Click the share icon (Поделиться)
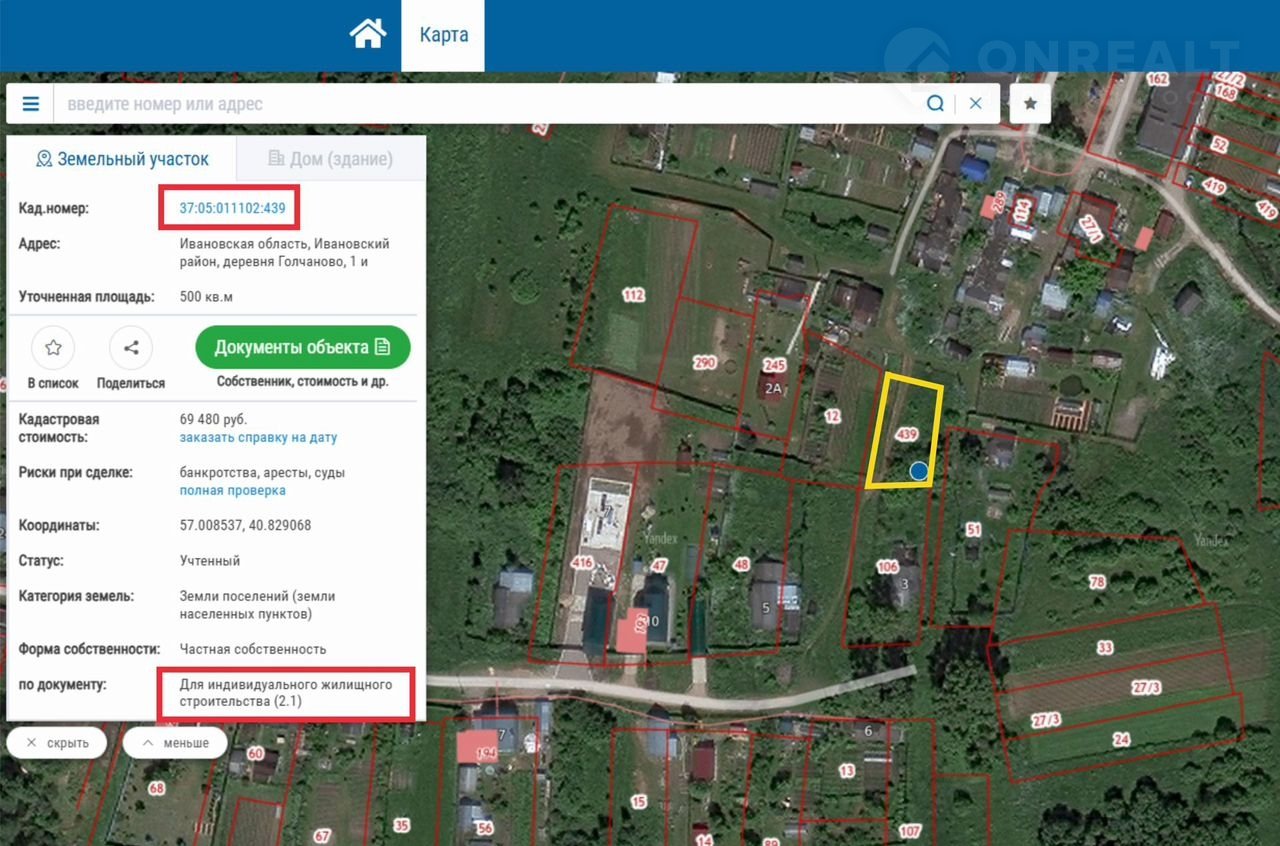The height and width of the screenshot is (846, 1280). [x=131, y=348]
